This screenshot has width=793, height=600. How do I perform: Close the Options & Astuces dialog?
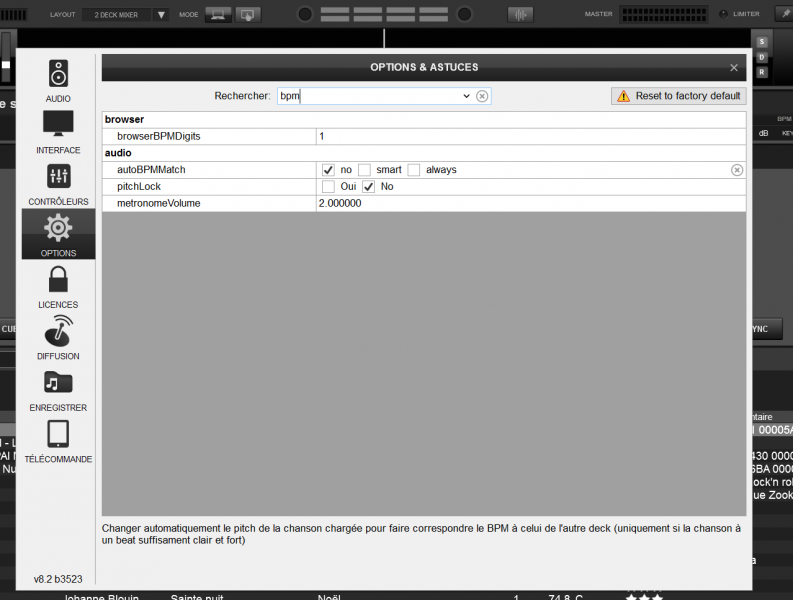point(734,68)
